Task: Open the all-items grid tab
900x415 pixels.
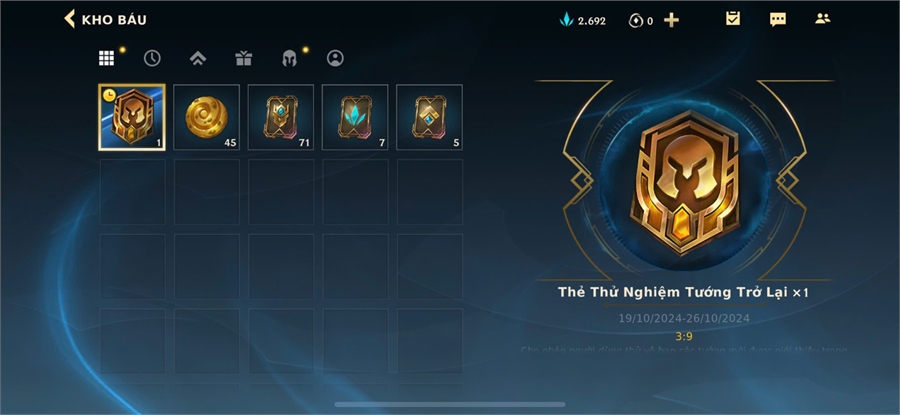Action: pyautogui.click(x=106, y=58)
